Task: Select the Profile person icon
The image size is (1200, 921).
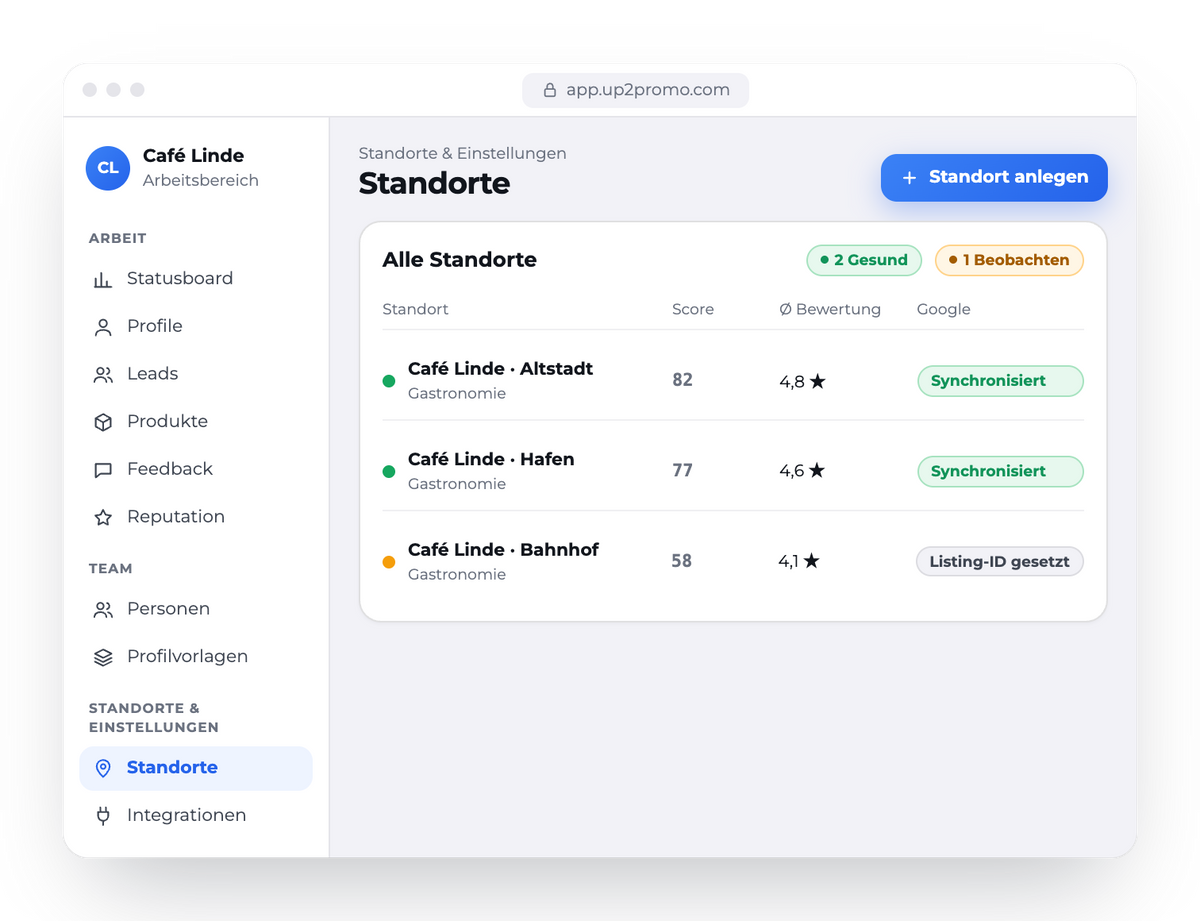Action: pyautogui.click(x=103, y=327)
